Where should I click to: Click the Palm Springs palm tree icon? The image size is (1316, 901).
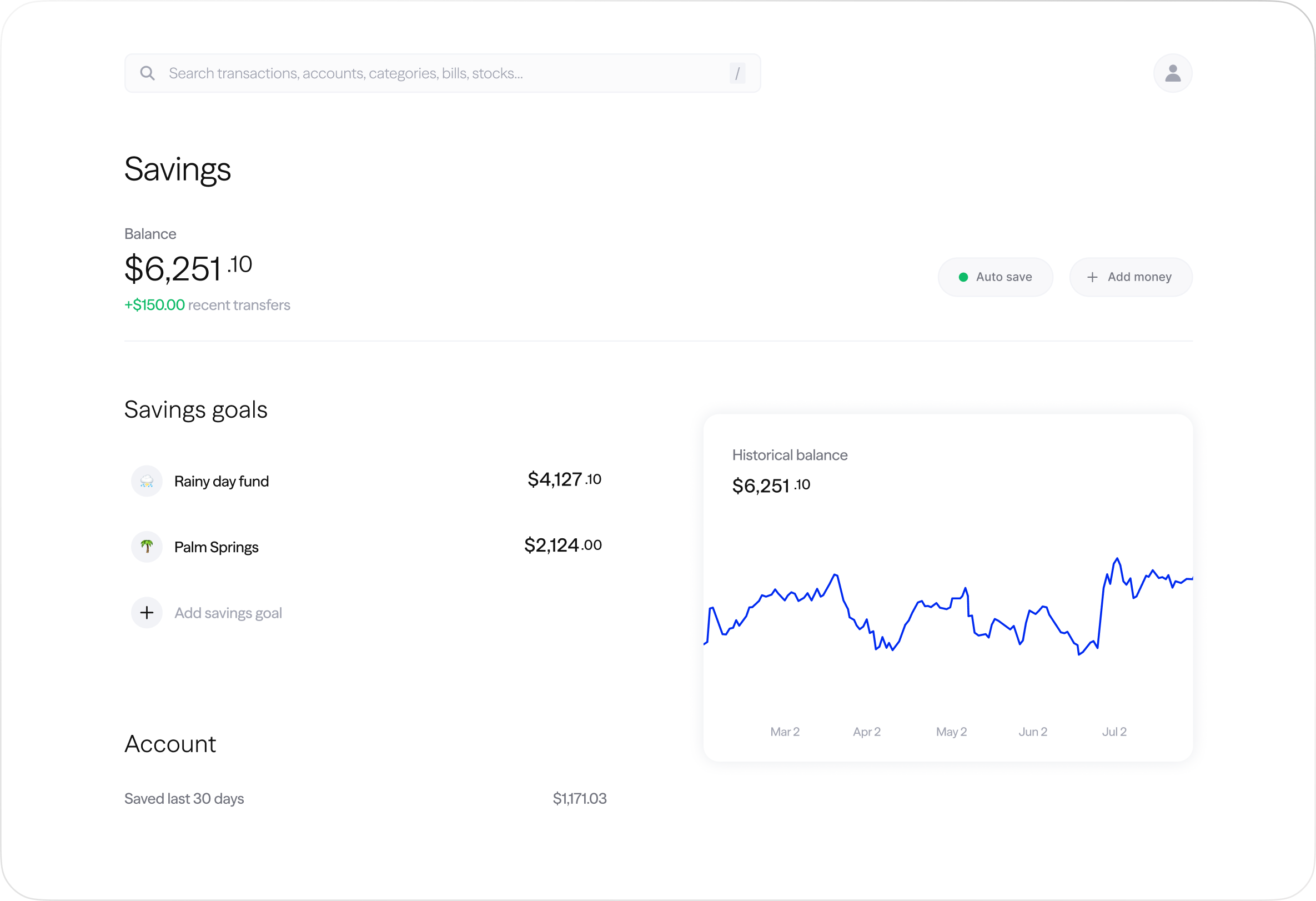click(x=147, y=547)
